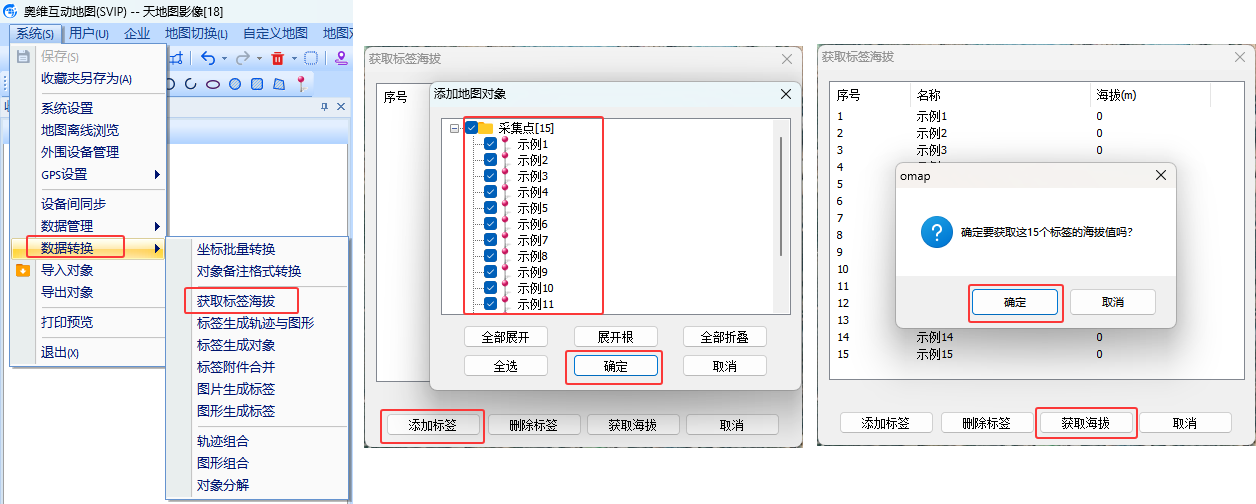Select the red pushpin label tool
The width and height of the screenshot is (1256, 504).
click(x=300, y=84)
